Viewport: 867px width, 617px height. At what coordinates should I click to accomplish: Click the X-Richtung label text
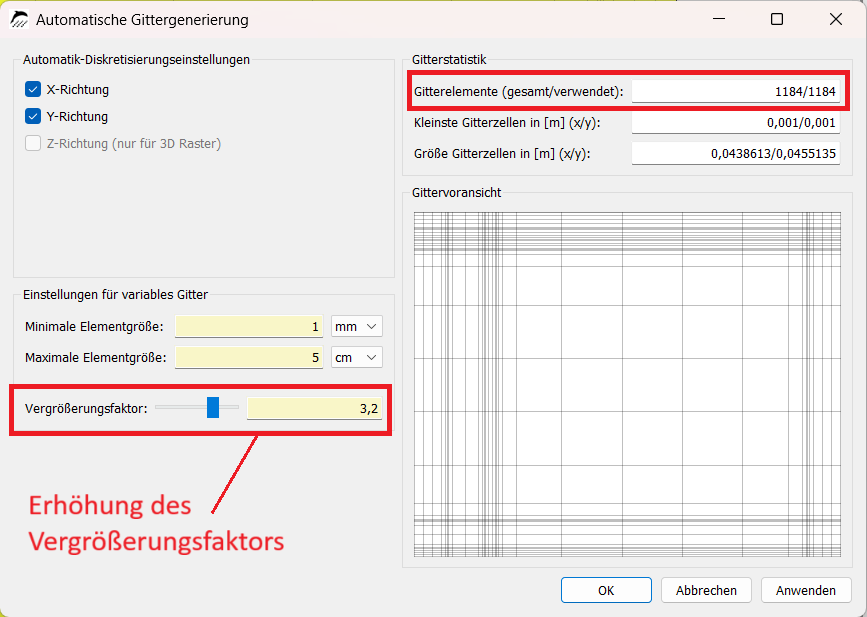click(77, 90)
